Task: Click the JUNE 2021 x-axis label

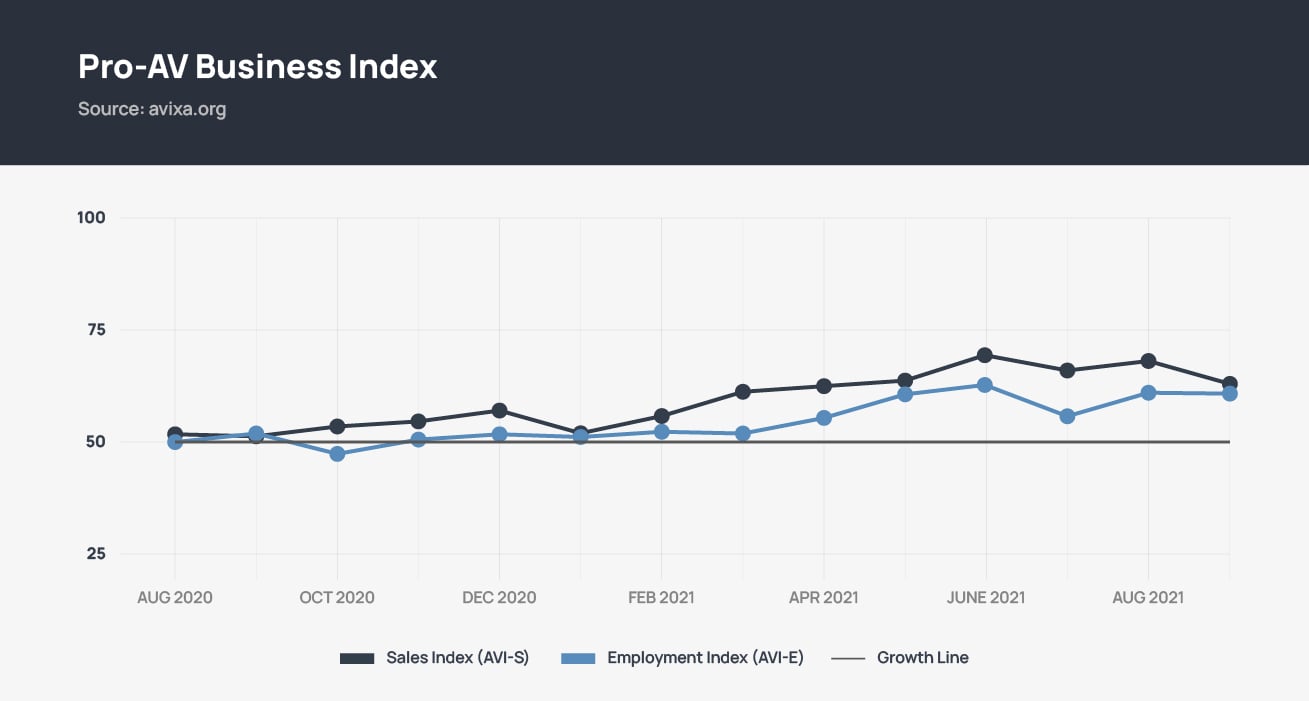Action: coord(985,598)
